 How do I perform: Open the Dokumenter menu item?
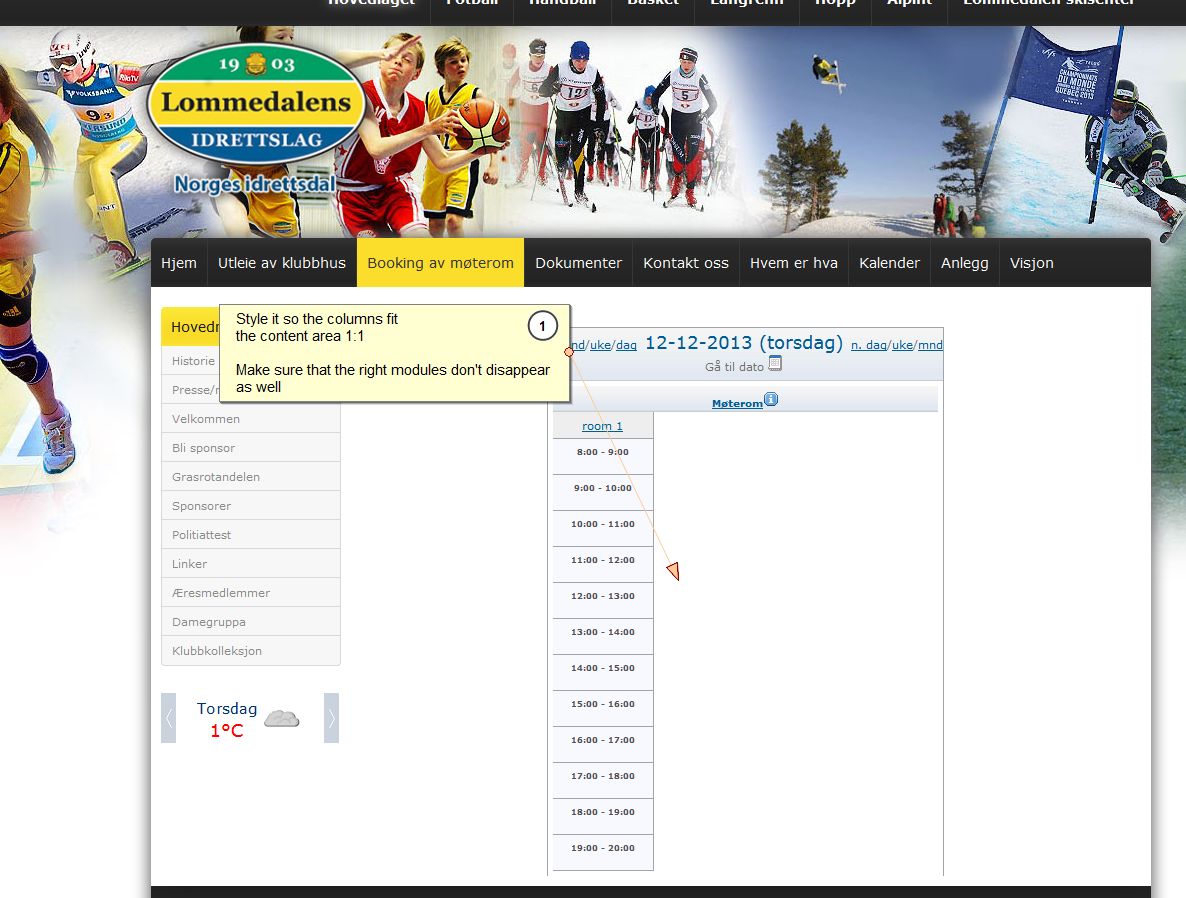click(x=578, y=263)
